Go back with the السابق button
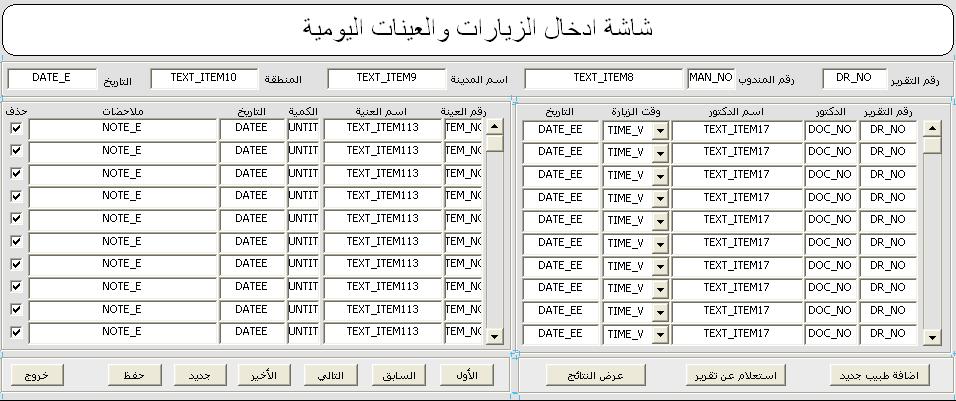Viewport: 956px width, 401px height. coord(399,374)
